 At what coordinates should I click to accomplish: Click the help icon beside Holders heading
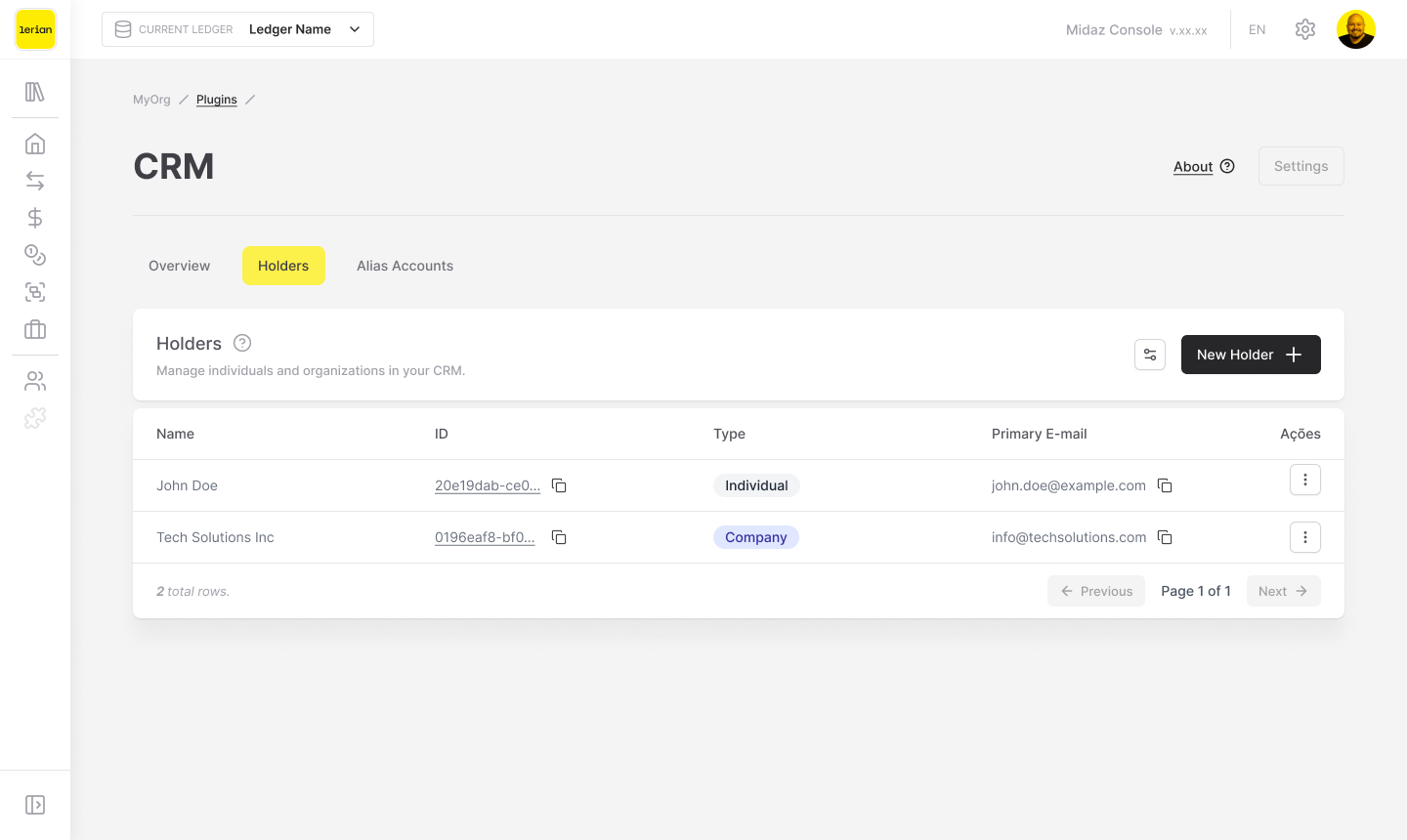(242, 343)
